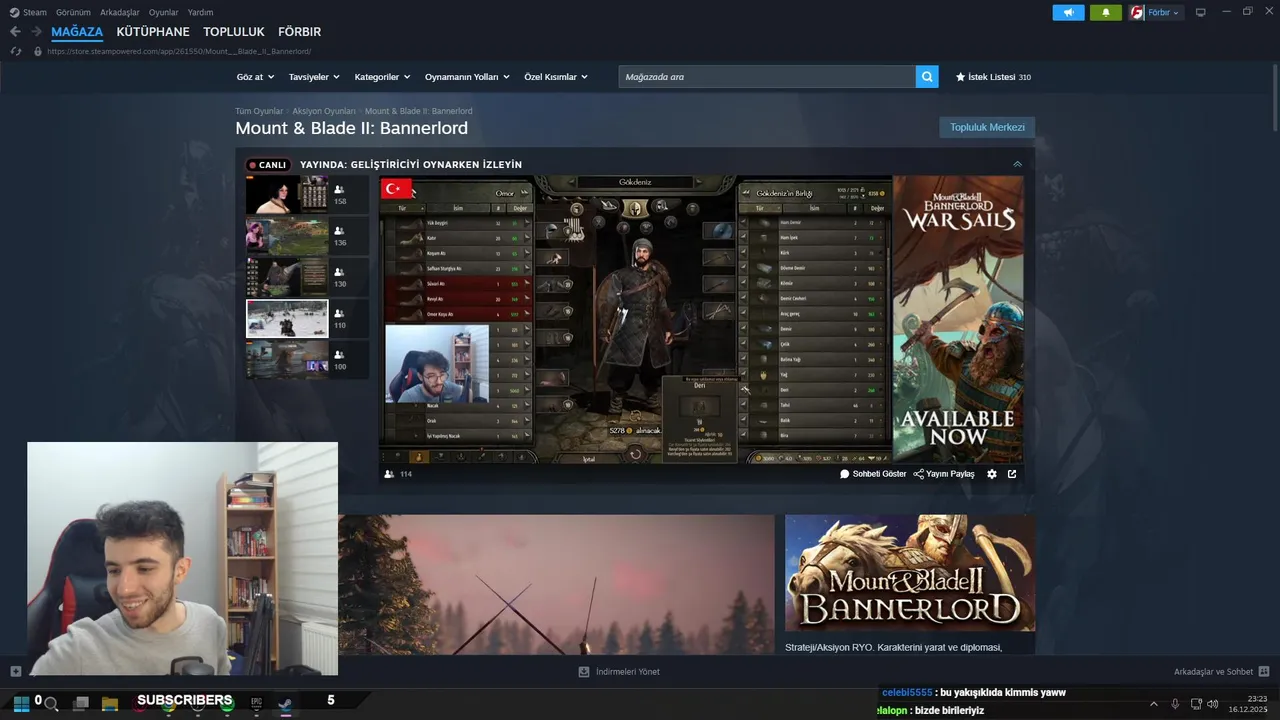1280x720 pixels.
Task: Open File Explorer from the taskbar
Action: pyautogui.click(x=110, y=704)
